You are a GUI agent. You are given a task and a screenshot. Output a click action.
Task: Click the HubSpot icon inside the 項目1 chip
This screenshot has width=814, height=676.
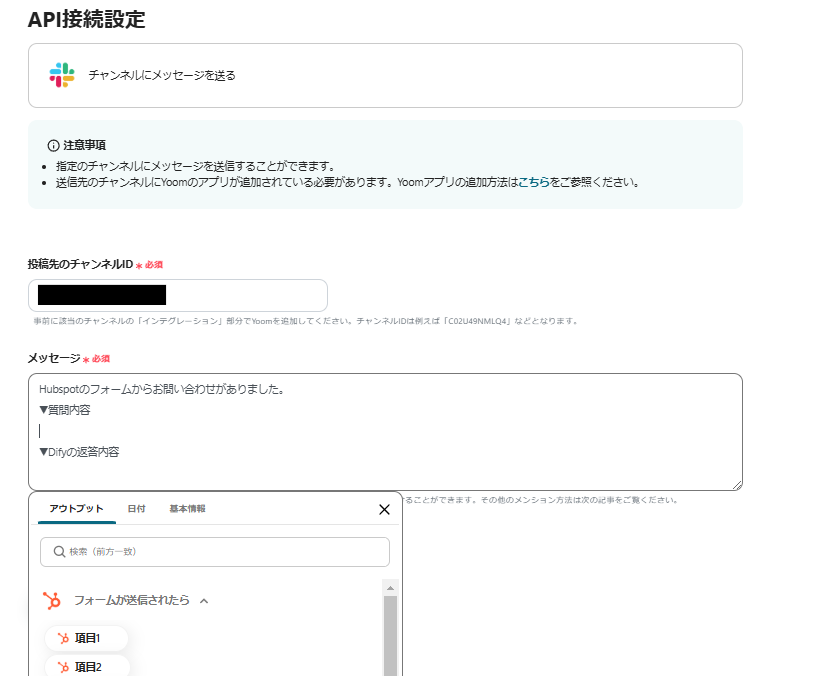(x=63, y=638)
